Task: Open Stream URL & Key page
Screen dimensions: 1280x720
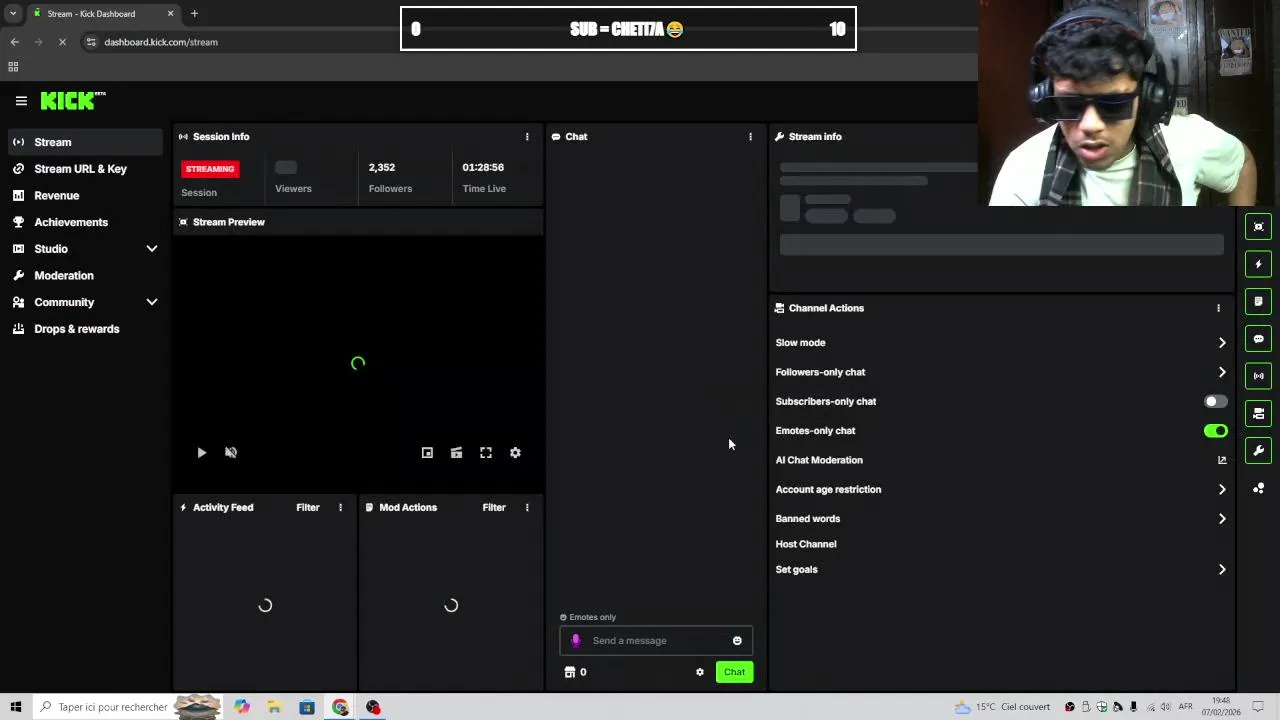Action: point(84,169)
